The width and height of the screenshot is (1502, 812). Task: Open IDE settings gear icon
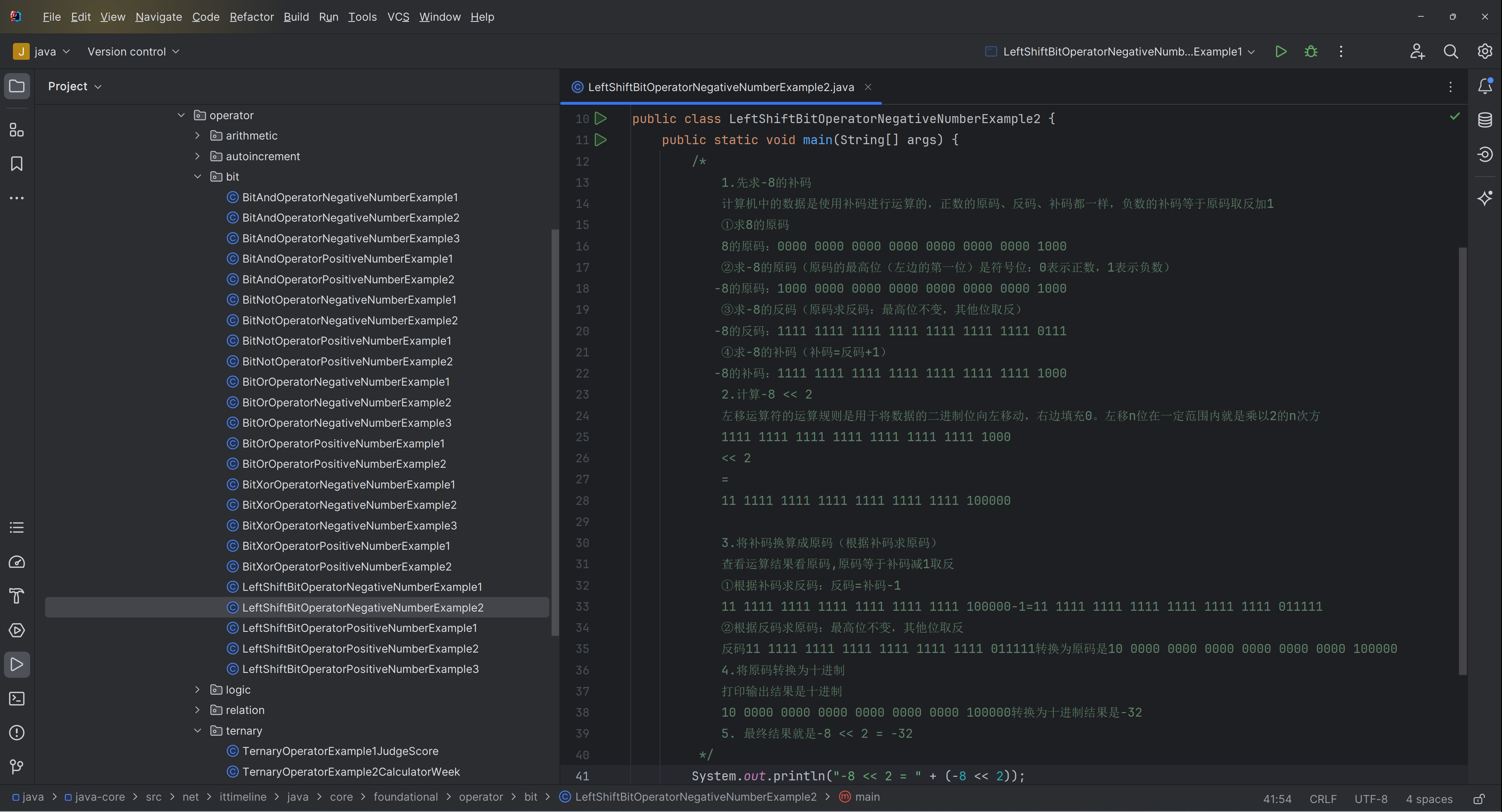click(1484, 51)
